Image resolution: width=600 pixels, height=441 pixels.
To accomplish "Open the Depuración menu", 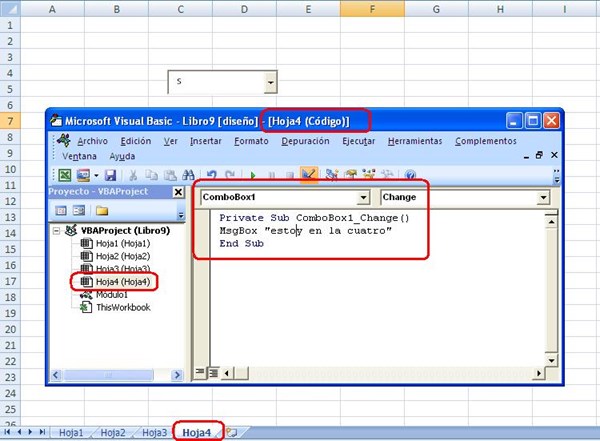I will click(305, 141).
